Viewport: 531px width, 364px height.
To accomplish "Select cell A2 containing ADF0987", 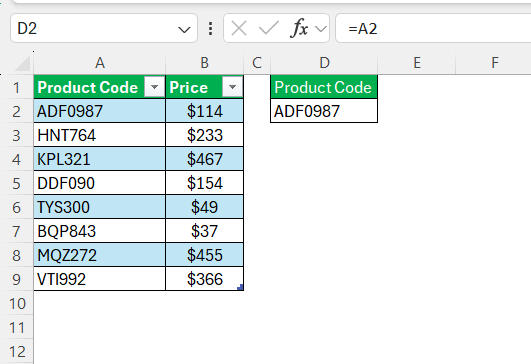I will point(100,111).
